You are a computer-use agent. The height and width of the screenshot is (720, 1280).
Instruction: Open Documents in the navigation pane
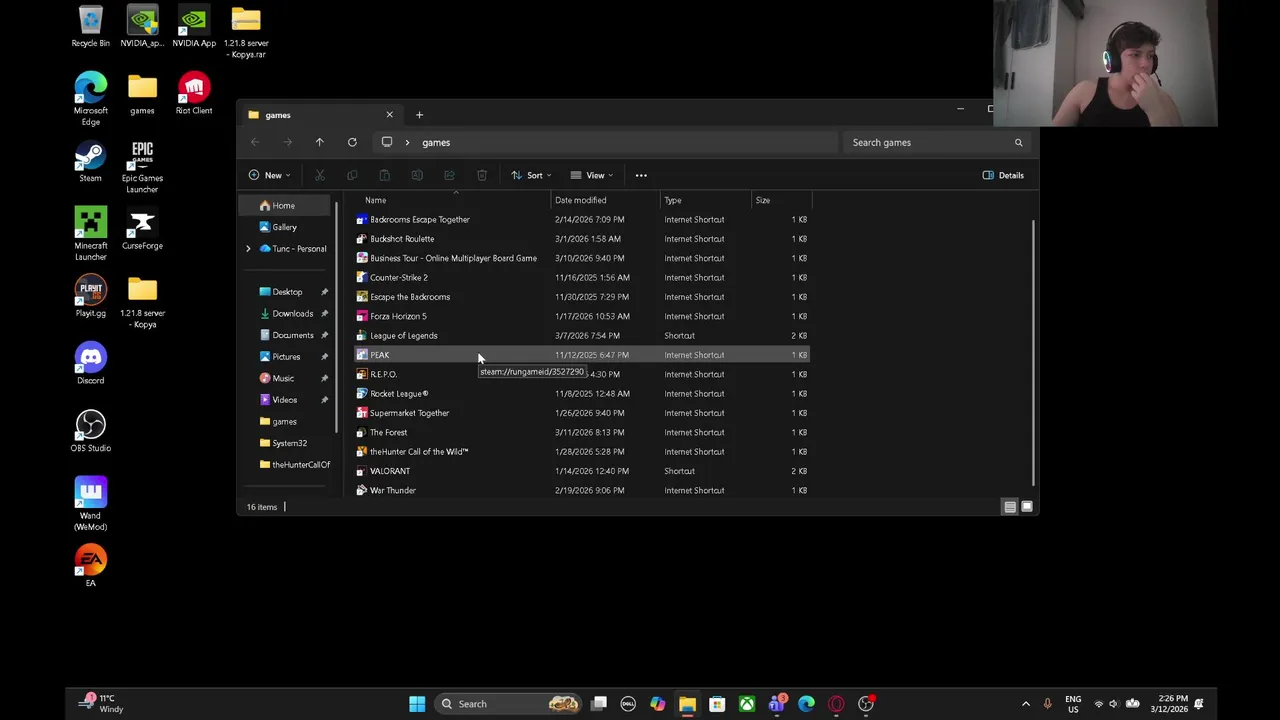pyautogui.click(x=292, y=335)
